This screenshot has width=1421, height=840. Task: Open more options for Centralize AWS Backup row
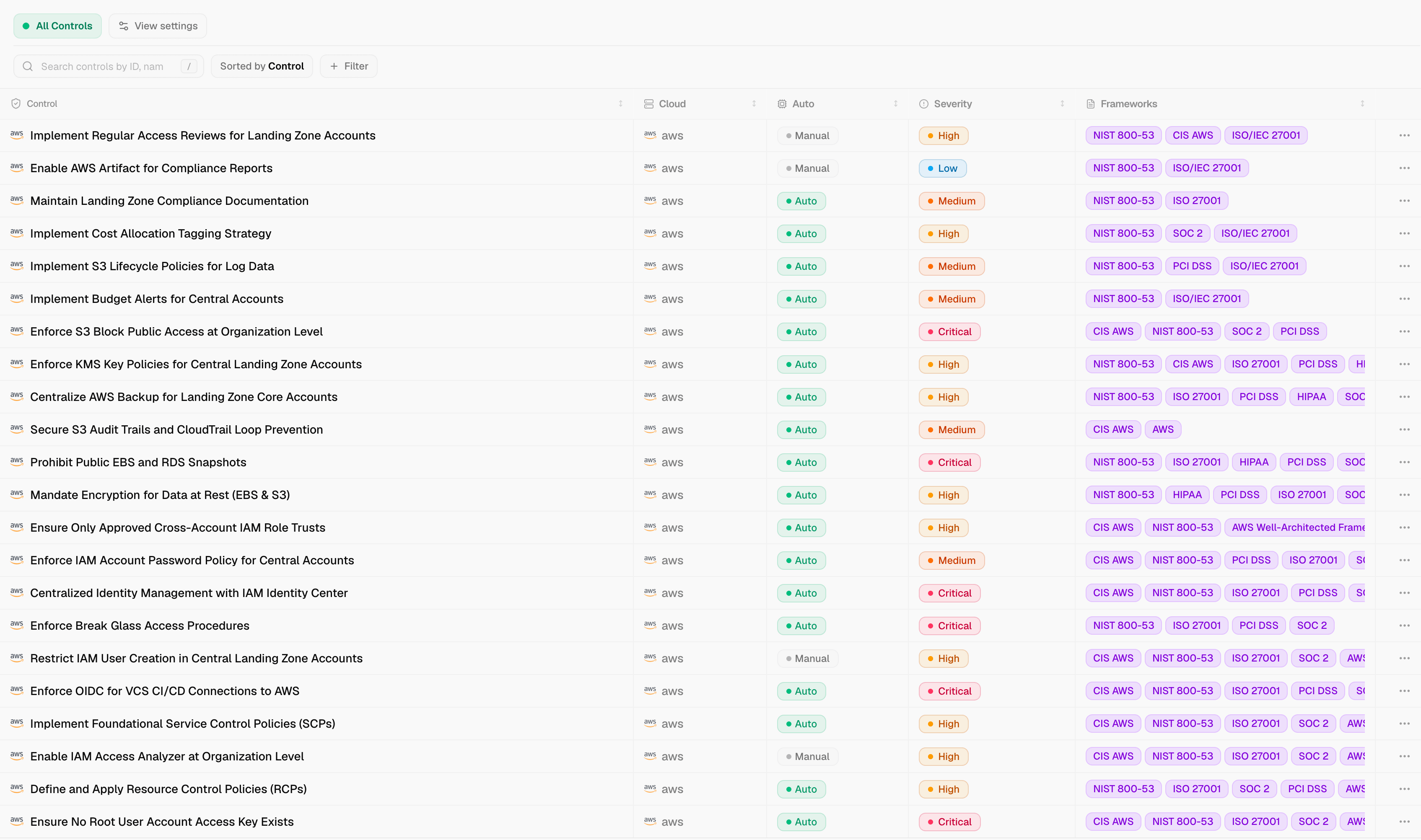(1404, 397)
